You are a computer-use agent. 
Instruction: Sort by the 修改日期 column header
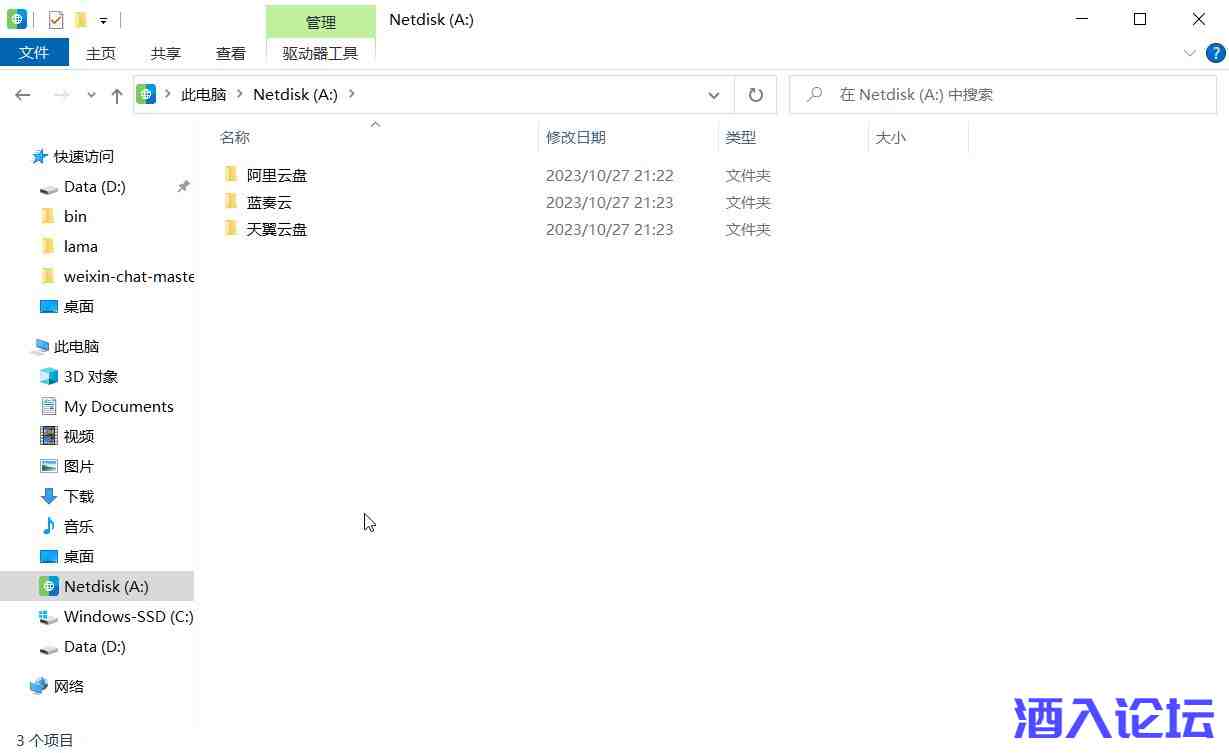coord(576,137)
